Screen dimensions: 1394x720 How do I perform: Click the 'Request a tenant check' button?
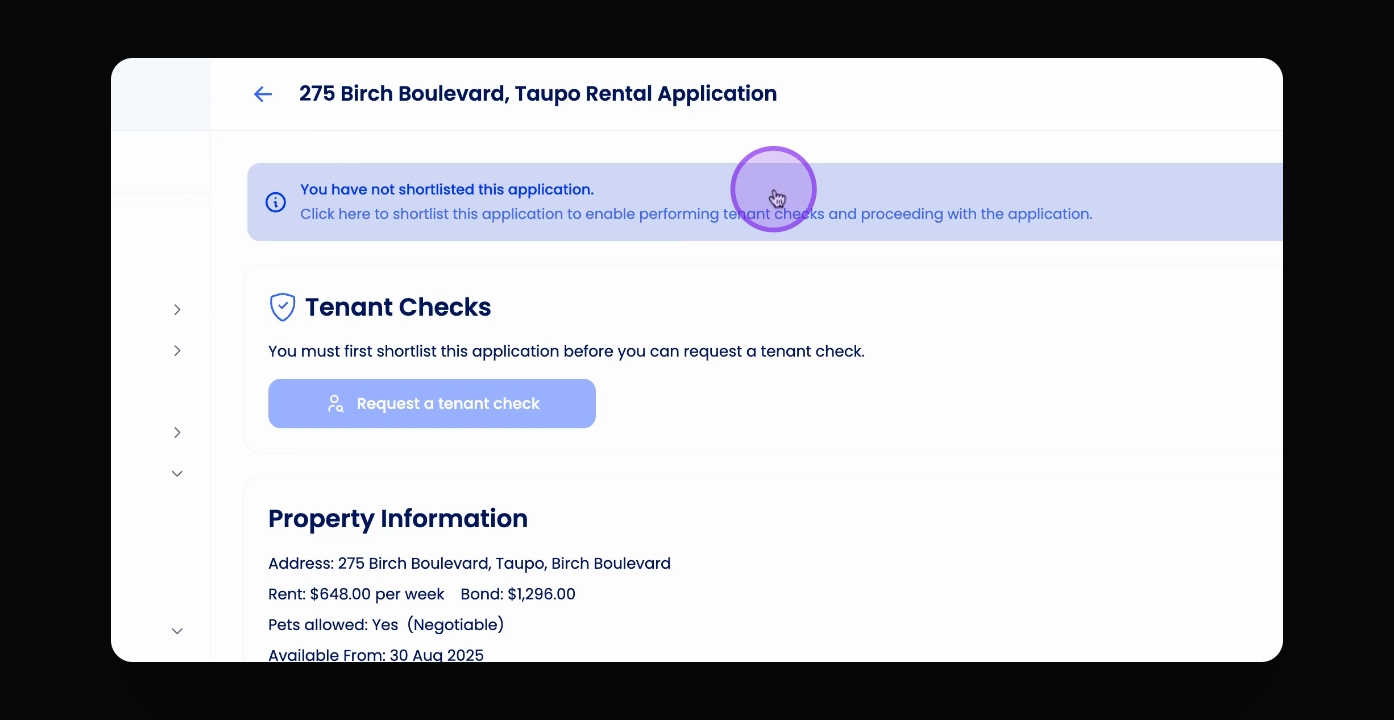tap(432, 404)
